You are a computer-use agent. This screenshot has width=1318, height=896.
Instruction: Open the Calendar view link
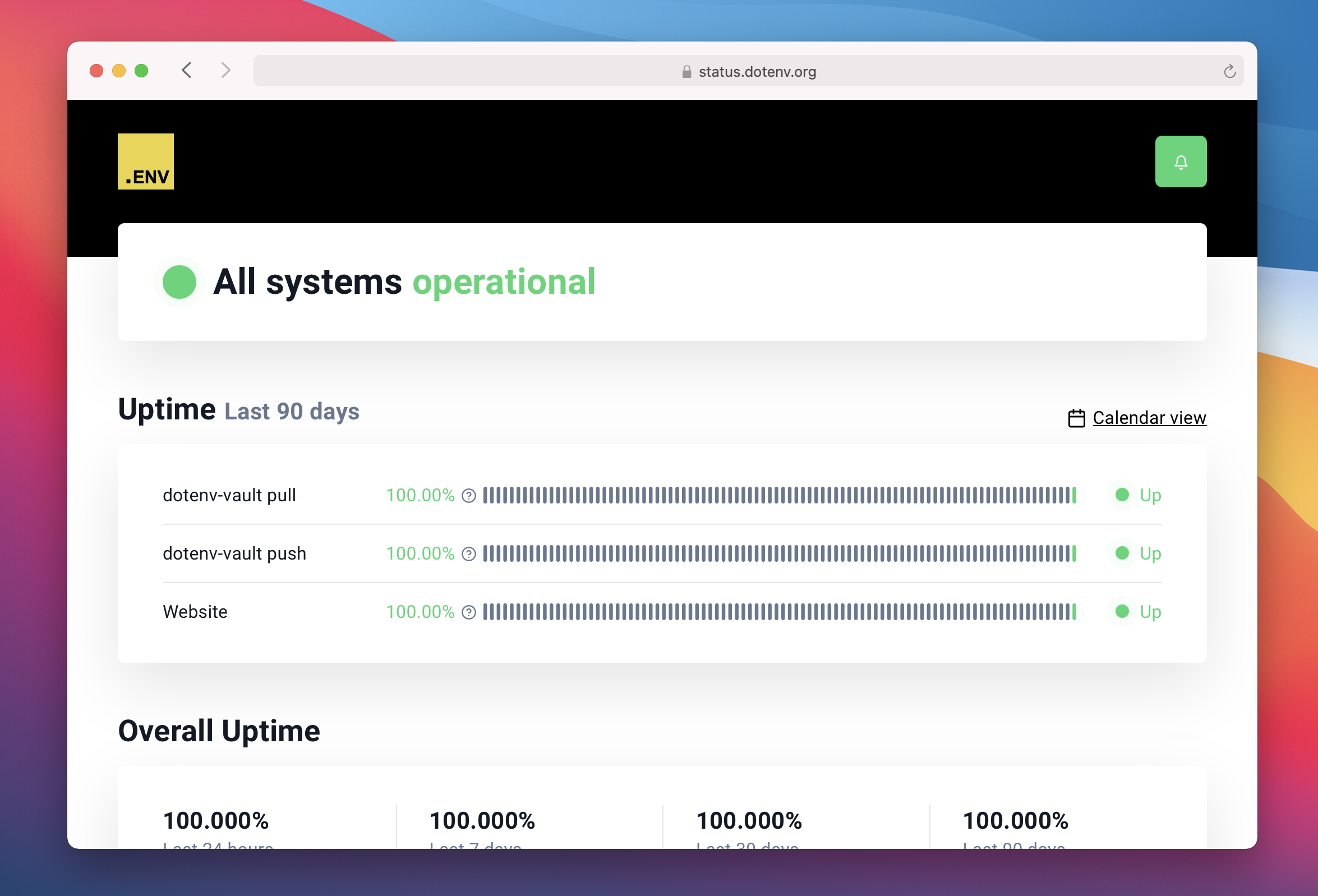pos(1150,418)
